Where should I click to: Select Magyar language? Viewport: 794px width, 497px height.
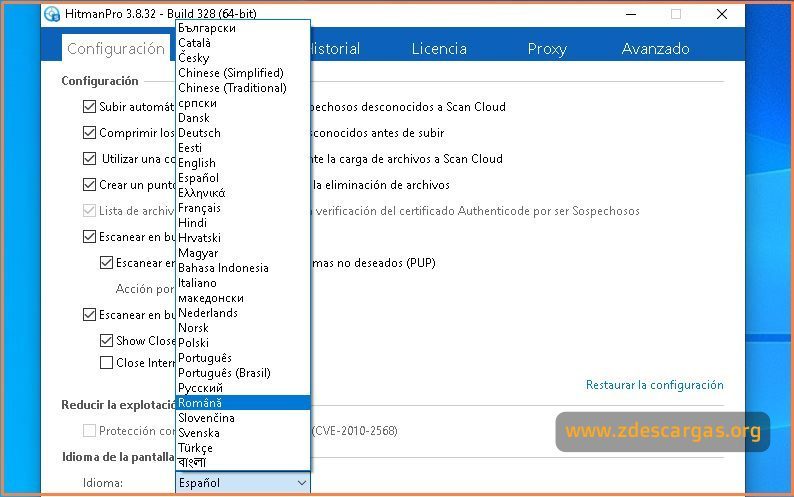click(x=243, y=253)
